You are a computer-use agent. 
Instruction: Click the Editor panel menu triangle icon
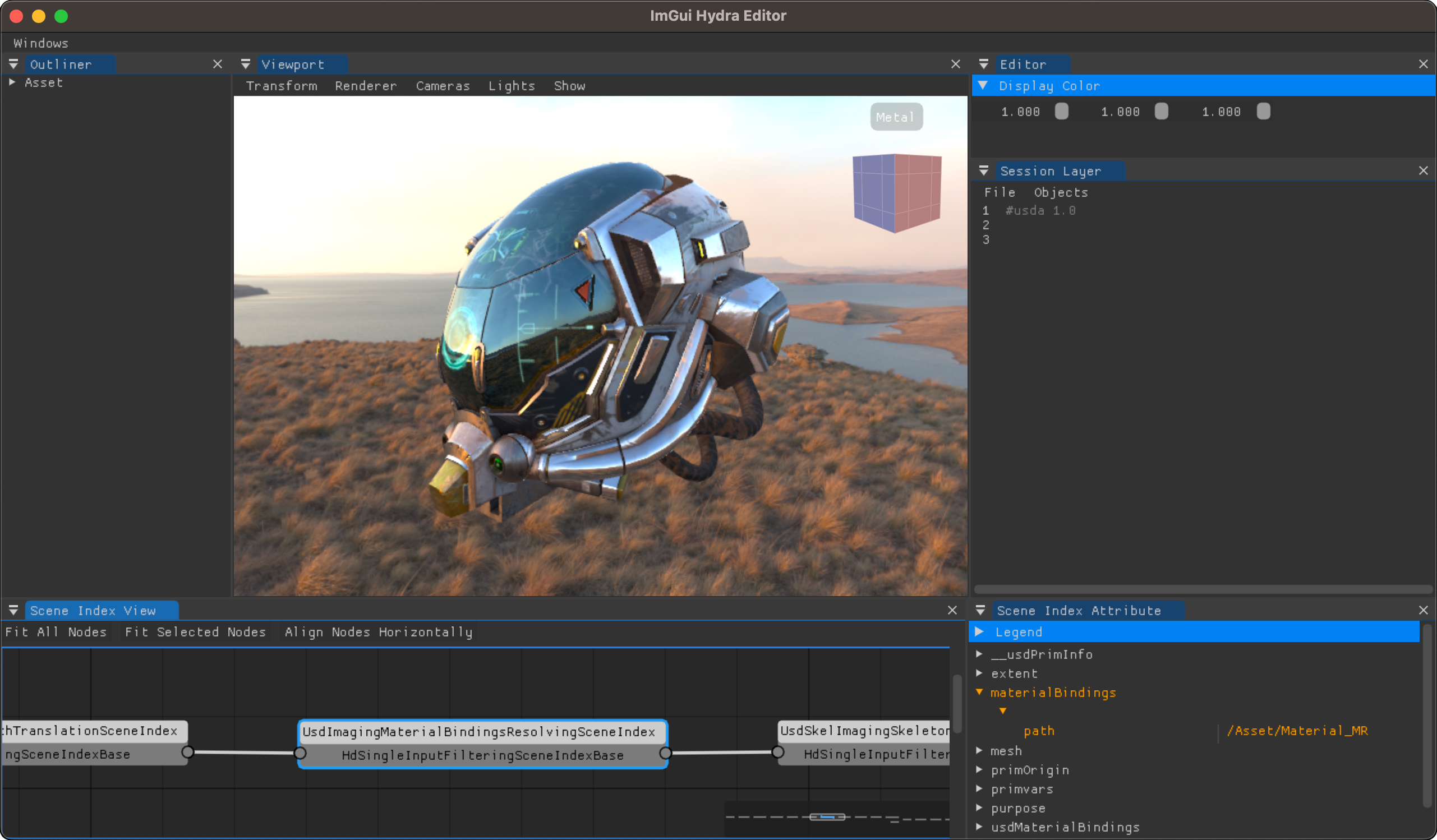click(984, 64)
